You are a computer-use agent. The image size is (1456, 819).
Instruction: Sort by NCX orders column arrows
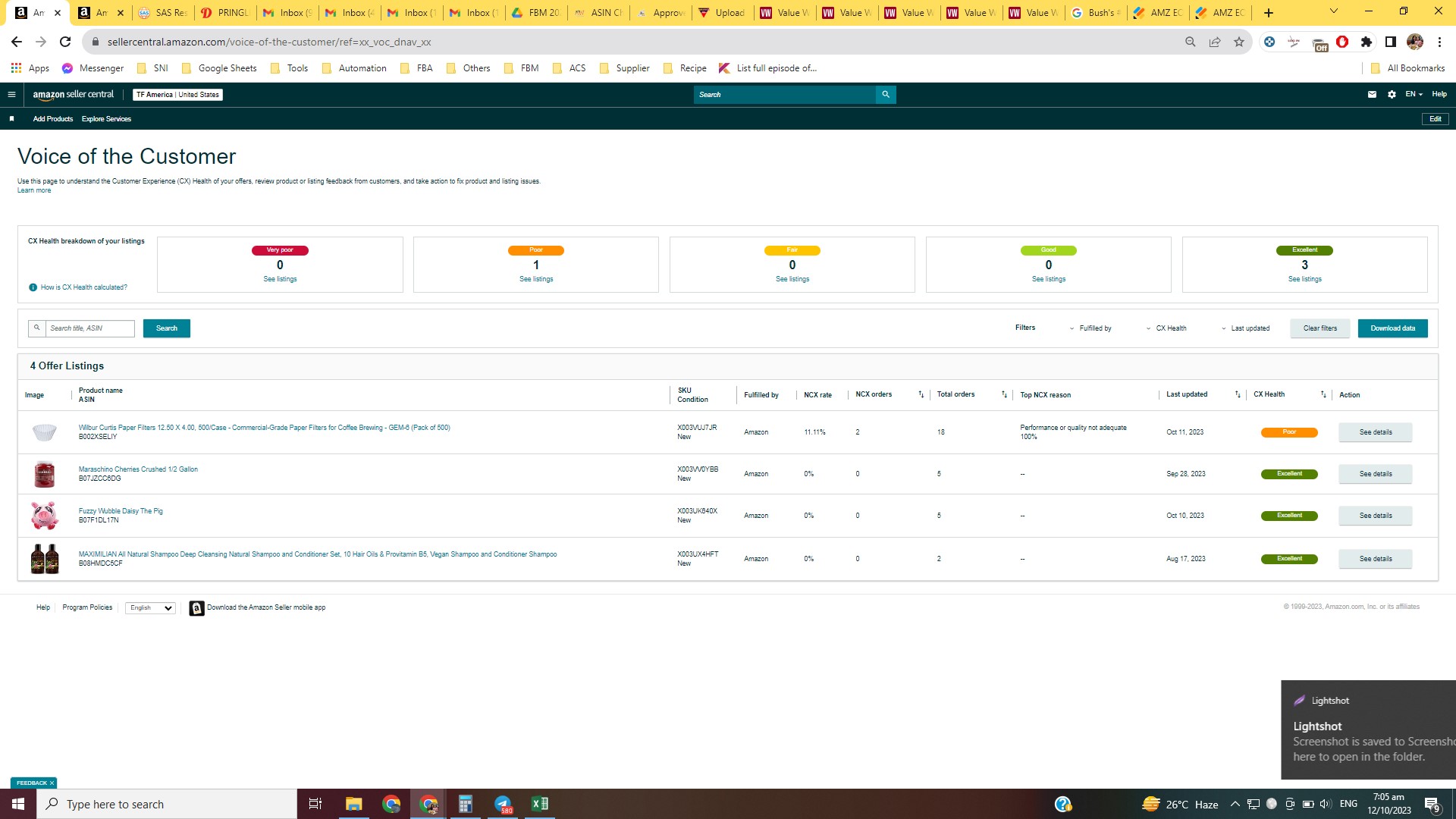(x=921, y=394)
